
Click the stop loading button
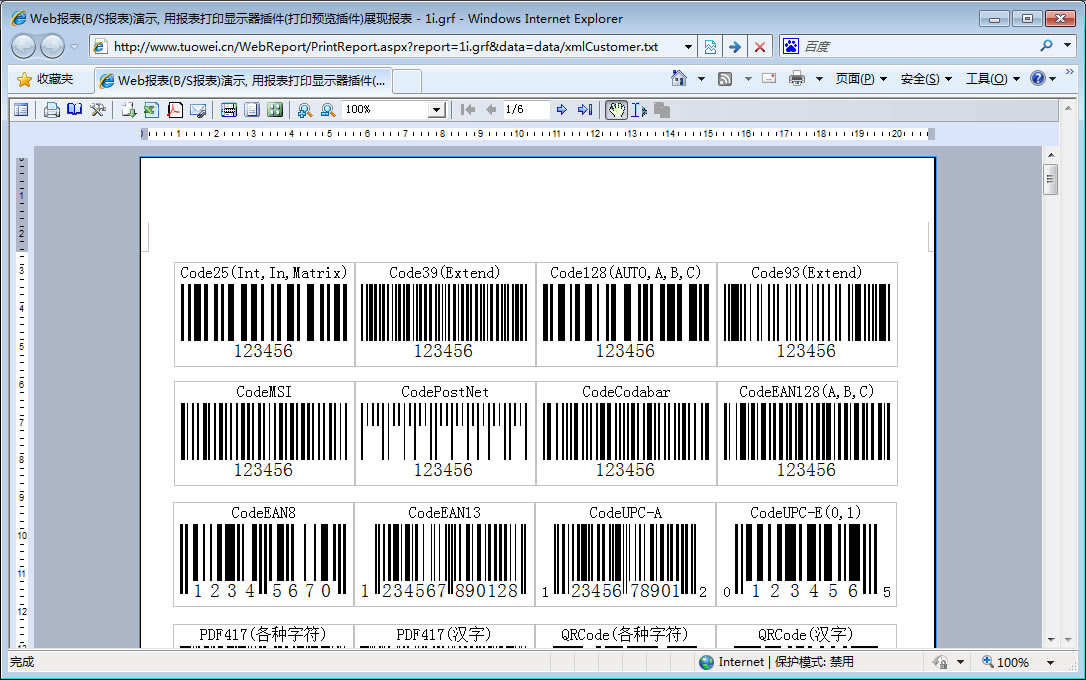pos(760,47)
